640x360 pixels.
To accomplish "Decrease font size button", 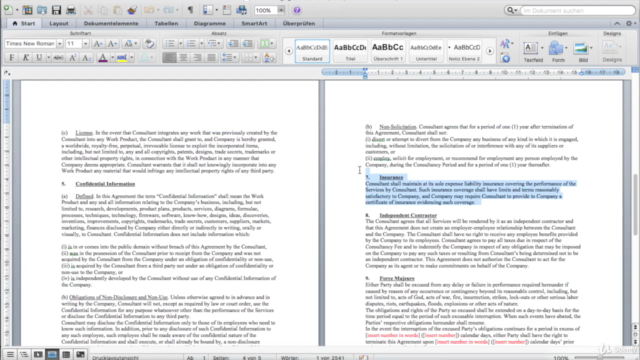I will (112, 44).
